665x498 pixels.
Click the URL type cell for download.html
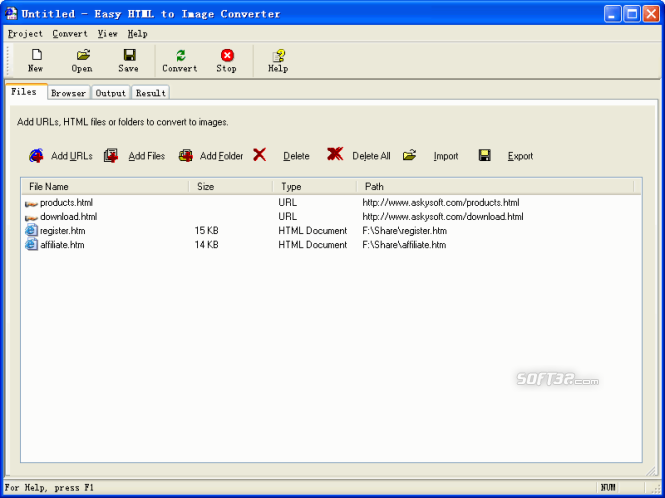pos(288,217)
